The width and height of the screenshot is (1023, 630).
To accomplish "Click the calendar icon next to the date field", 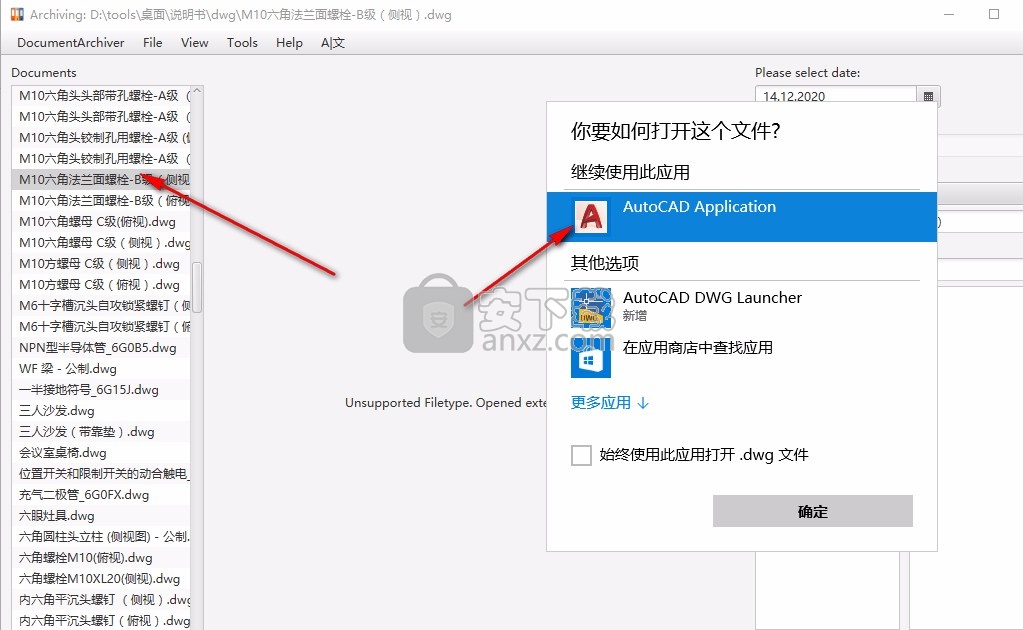I will 928,97.
